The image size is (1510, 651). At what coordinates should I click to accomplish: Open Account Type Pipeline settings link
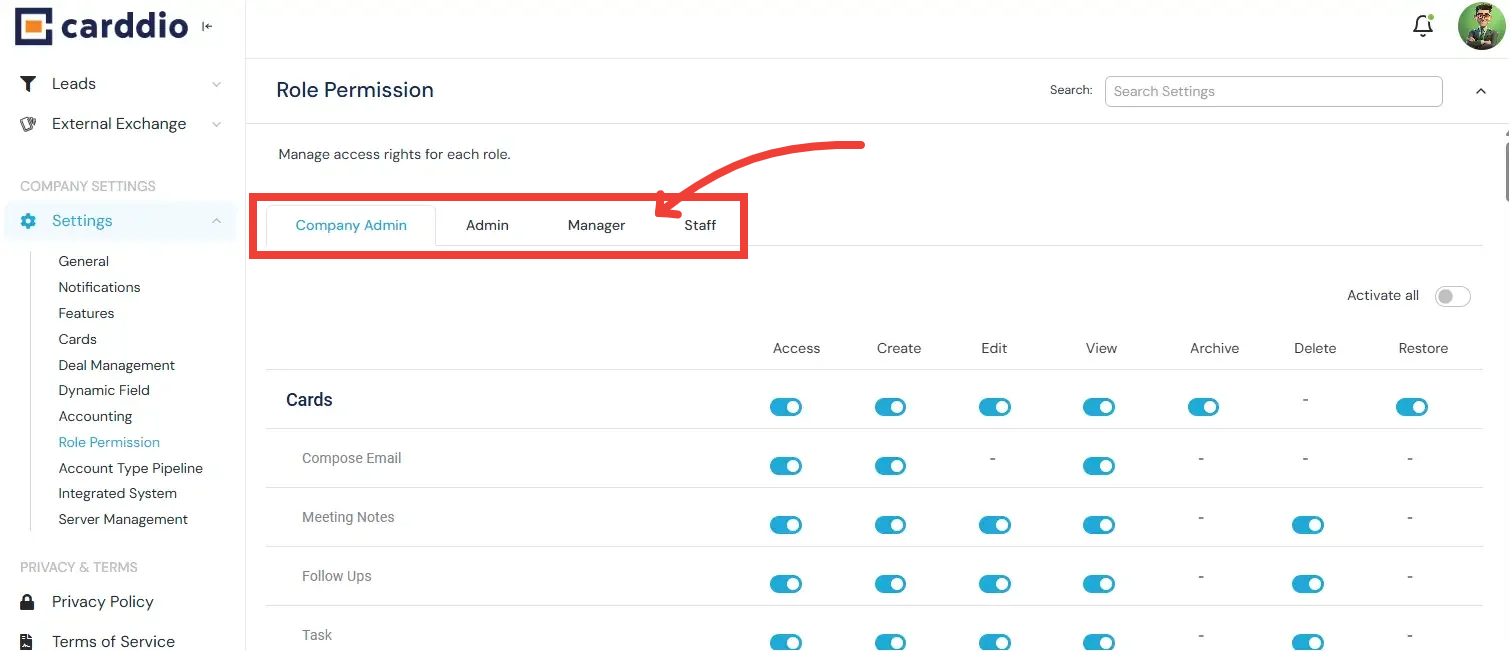[x=131, y=468]
